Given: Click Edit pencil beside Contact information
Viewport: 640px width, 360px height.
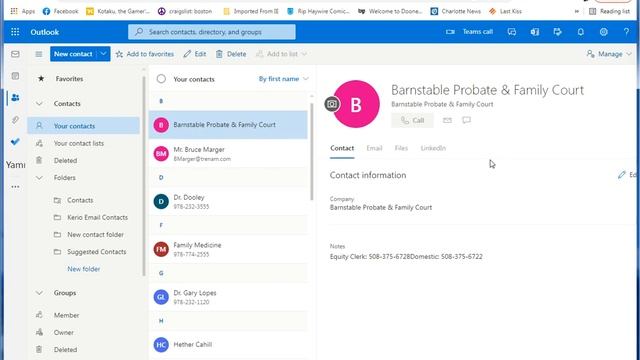Looking at the screenshot, I should [x=627, y=175].
